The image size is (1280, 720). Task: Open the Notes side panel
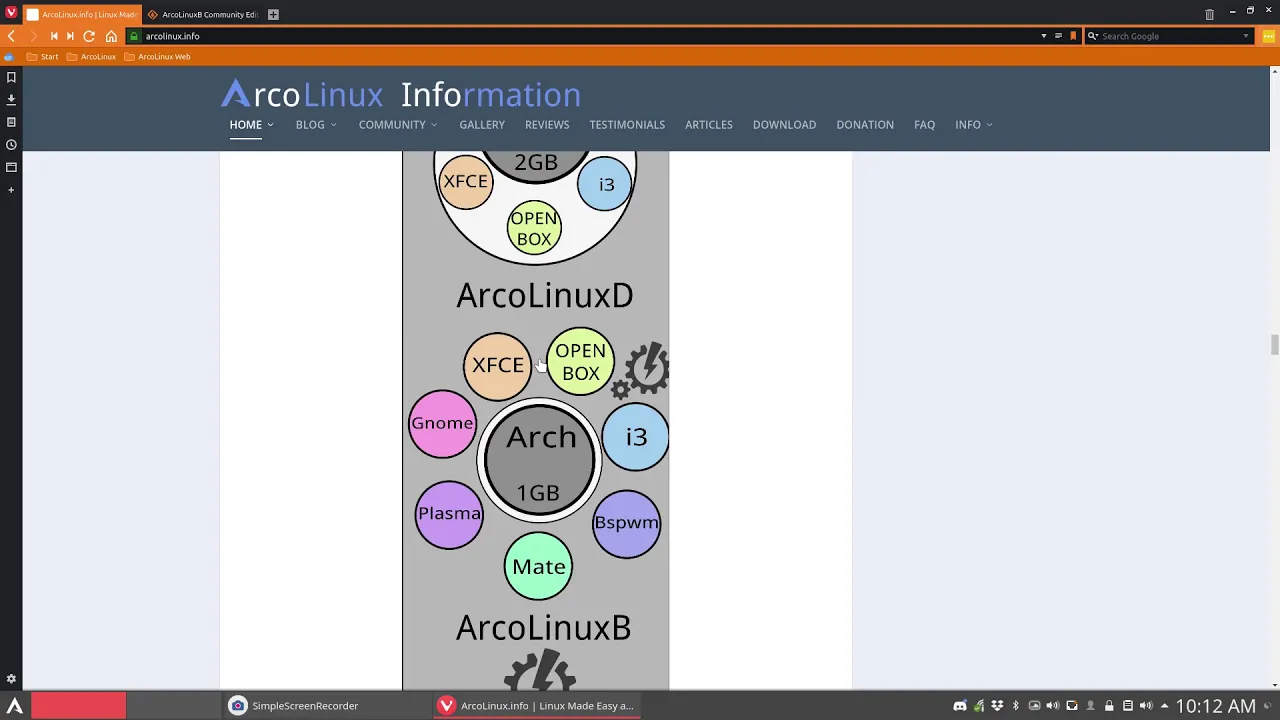(x=11, y=122)
